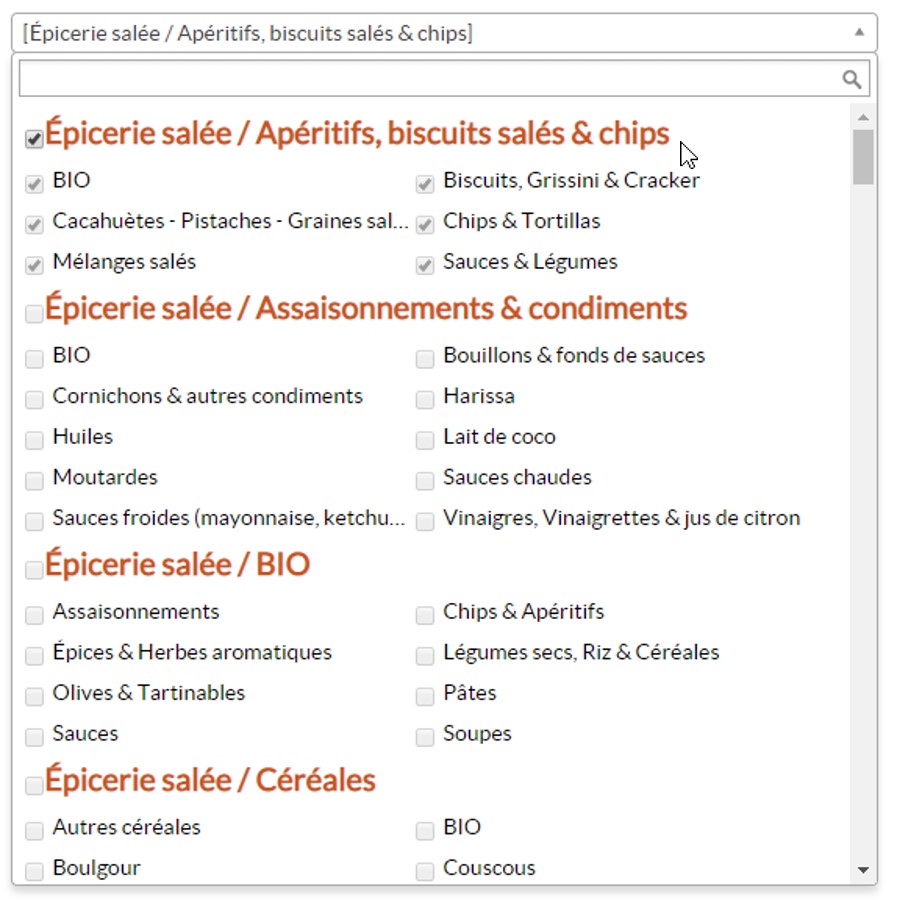Select the Épicerie salée / BIO group checkbox
Screen dimensions: 897x900
34,570
